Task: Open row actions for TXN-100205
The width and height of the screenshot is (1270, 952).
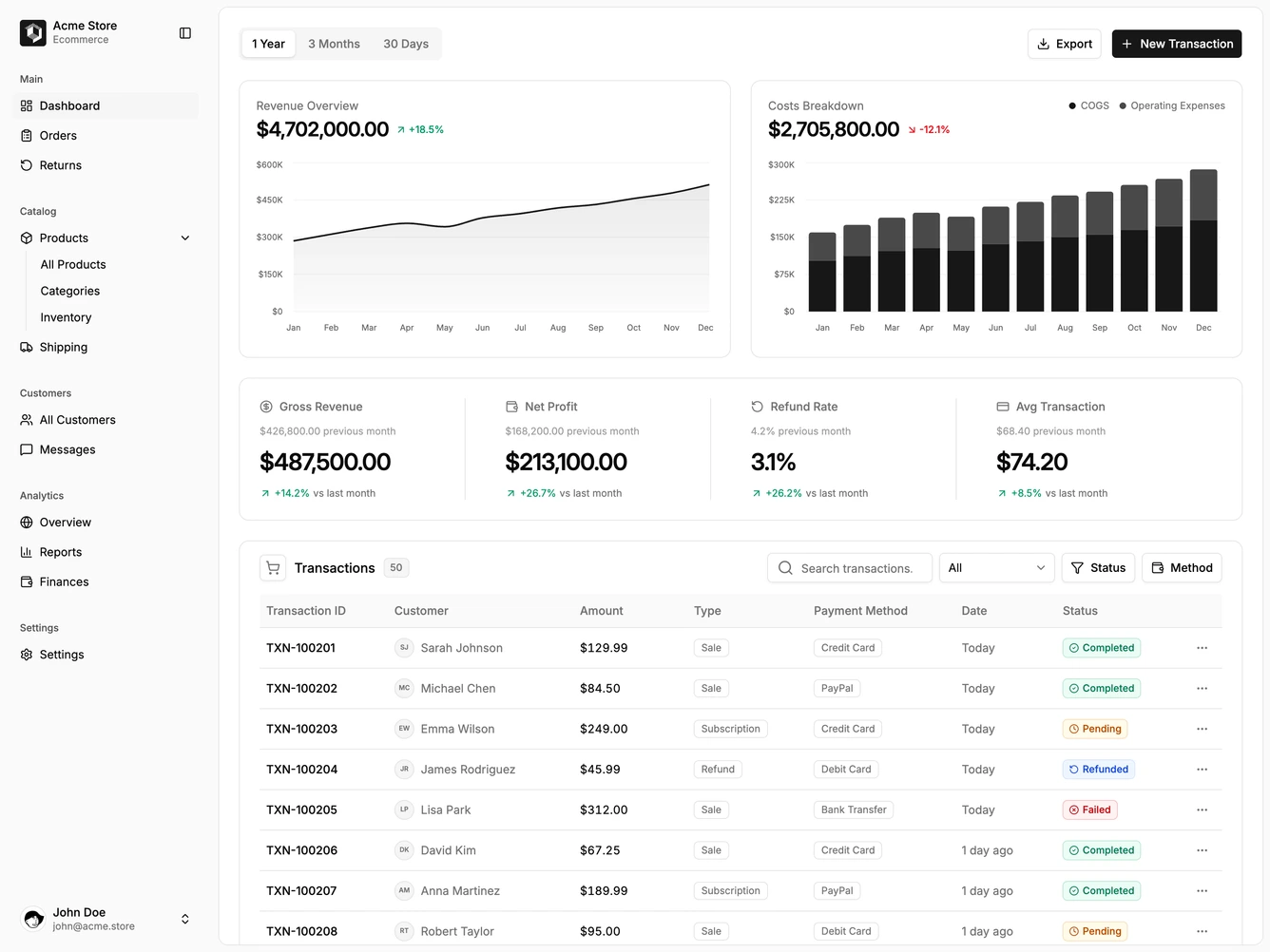Action: coord(1203,810)
